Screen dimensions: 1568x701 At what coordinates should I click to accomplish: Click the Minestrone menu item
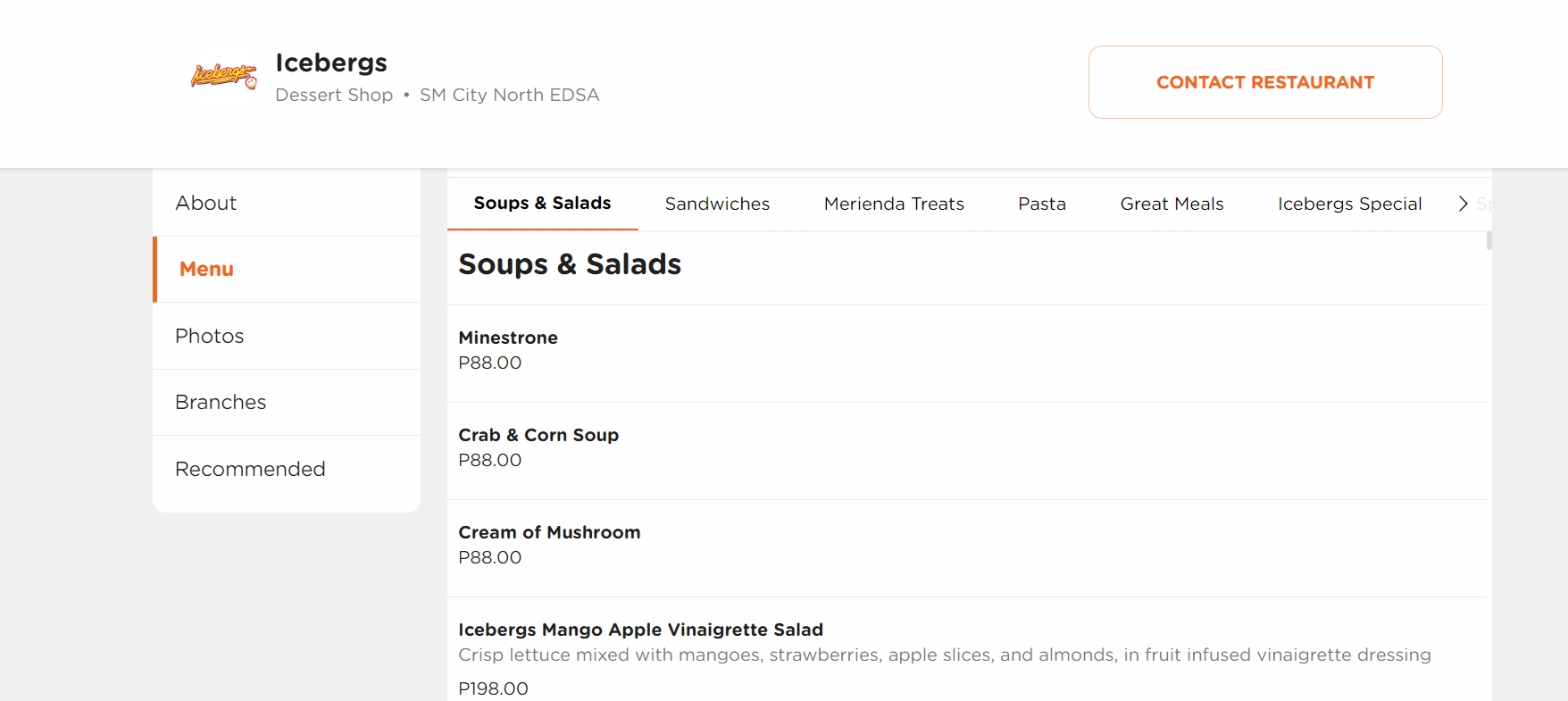508,338
